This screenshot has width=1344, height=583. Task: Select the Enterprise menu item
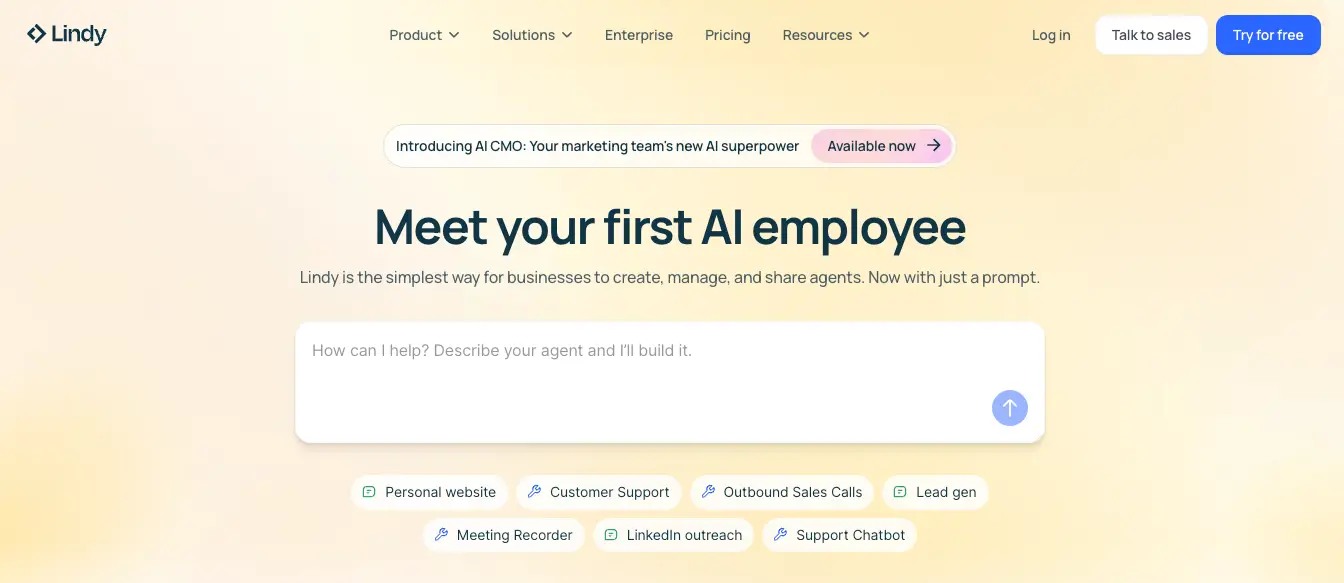[638, 35]
